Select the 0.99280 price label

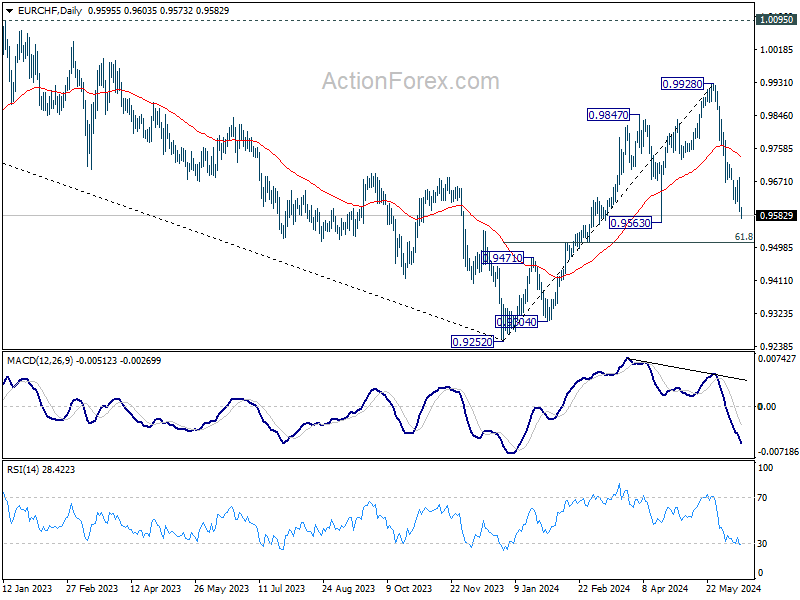coord(682,84)
